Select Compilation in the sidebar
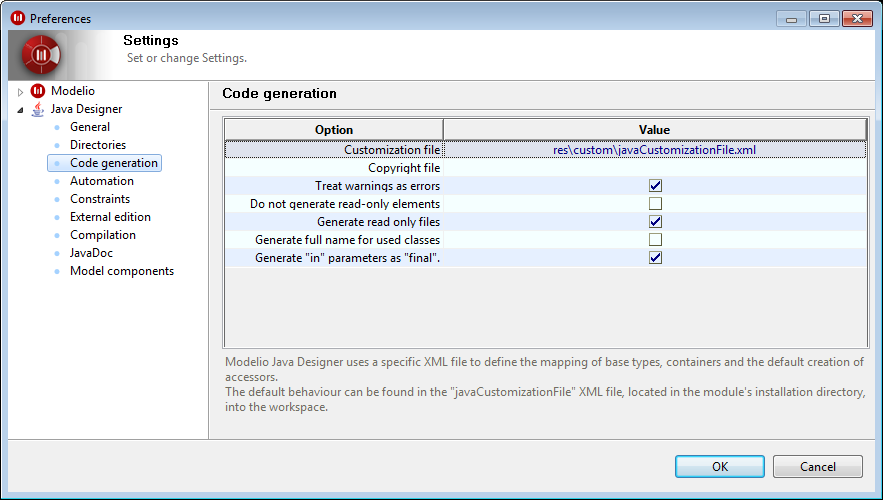The image size is (883, 500). click(x=103, y=235)
